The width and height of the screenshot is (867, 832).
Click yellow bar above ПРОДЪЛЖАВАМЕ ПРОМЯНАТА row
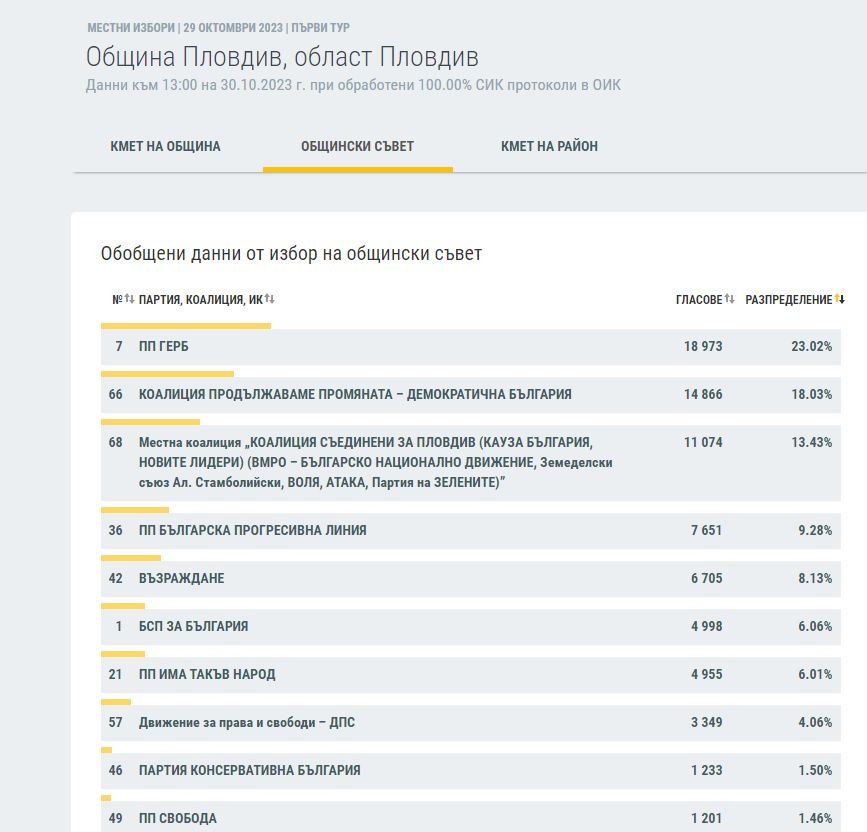coord(168,374)
